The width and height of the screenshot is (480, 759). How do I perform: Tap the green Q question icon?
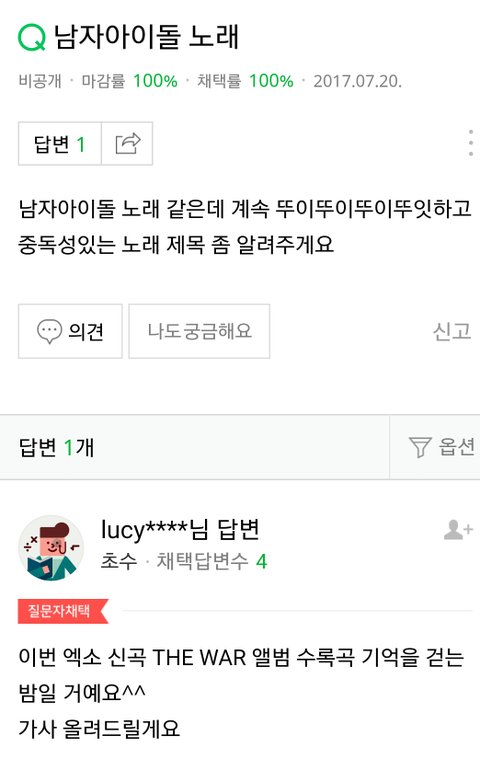[32, 38]
